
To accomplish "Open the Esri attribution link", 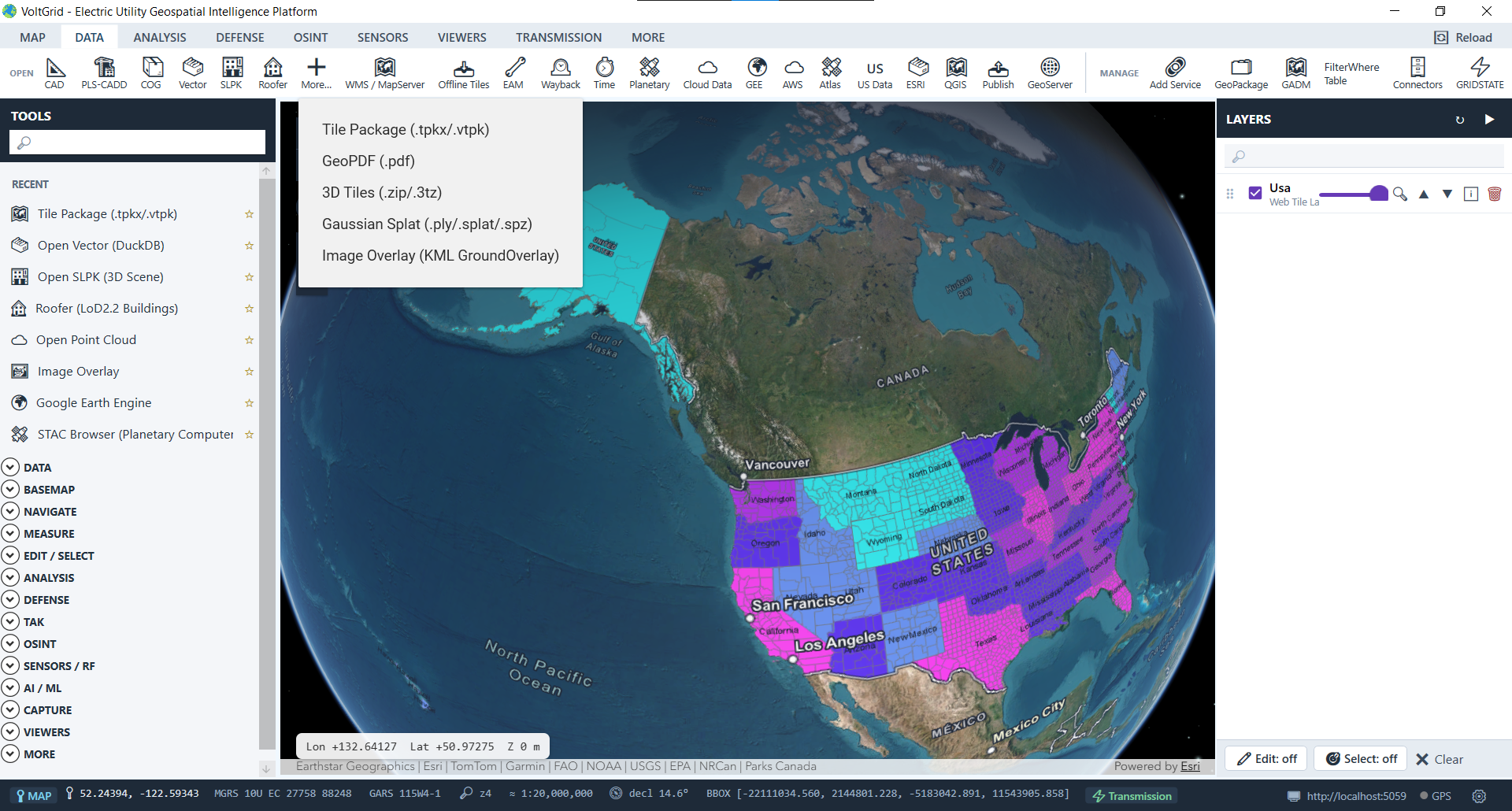I will click(x=1190, y=766).
